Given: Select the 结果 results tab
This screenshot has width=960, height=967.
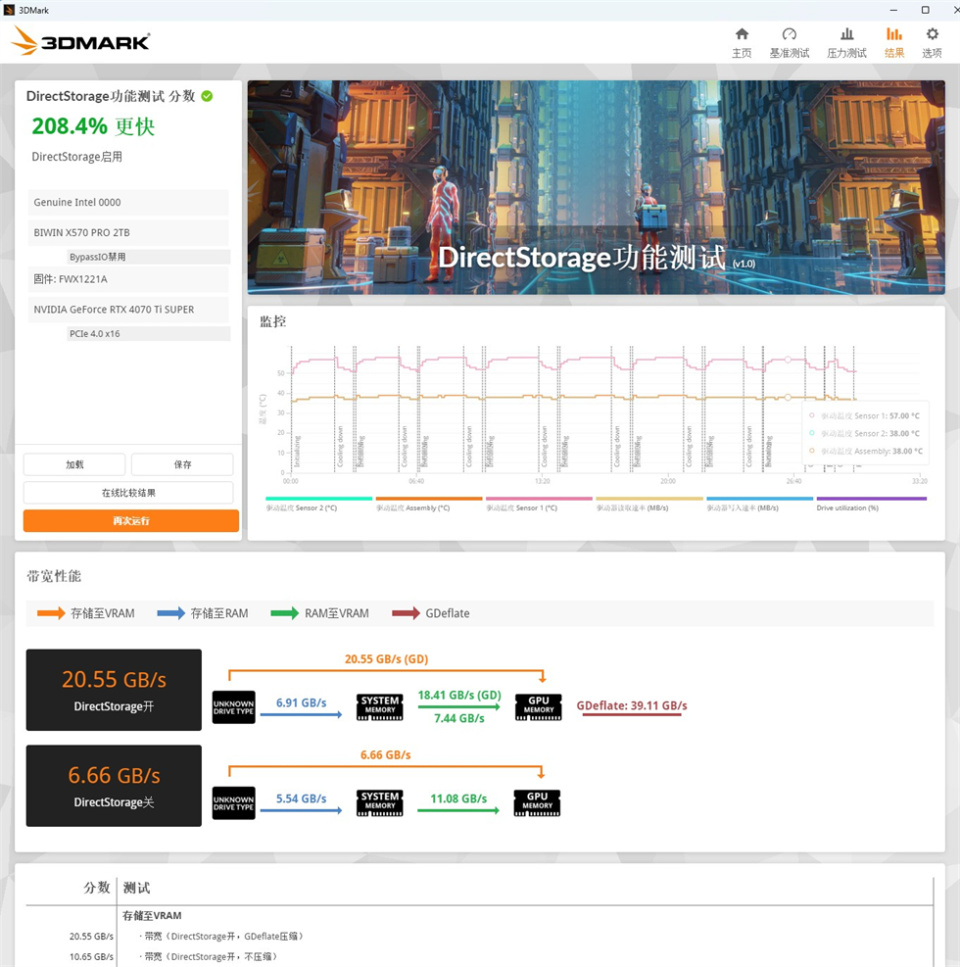Looking at the screenshot, I should pos(894,43).
